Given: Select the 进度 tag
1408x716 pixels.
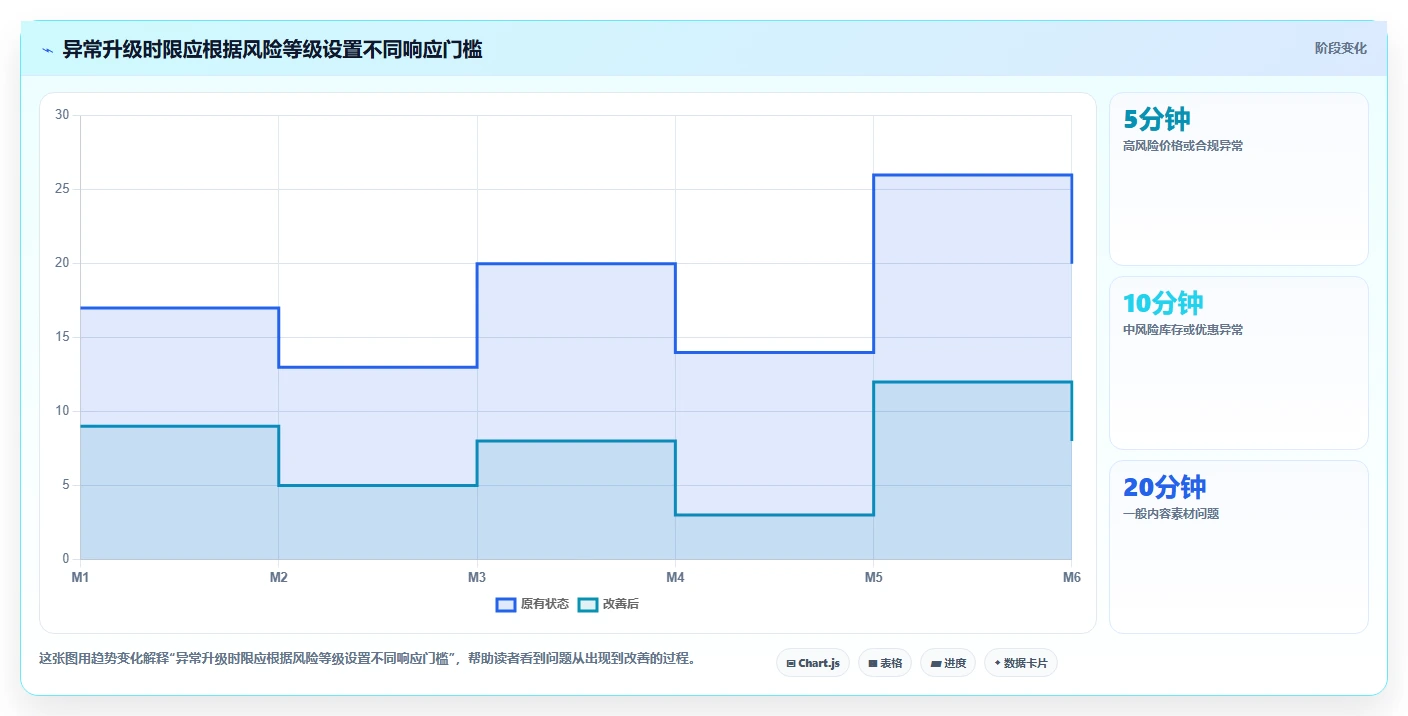Looking at the screenshot, I should 948,663.
